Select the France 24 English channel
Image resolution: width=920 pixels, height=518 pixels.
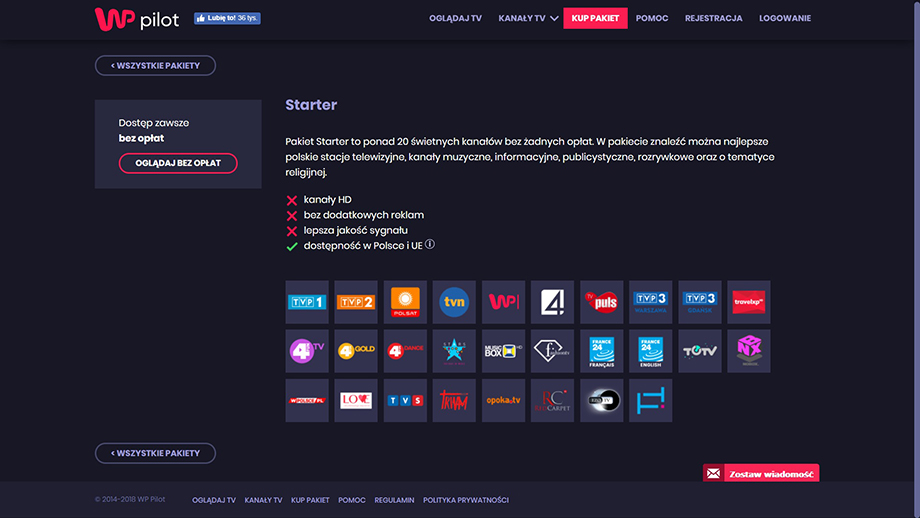click(650, 351)
